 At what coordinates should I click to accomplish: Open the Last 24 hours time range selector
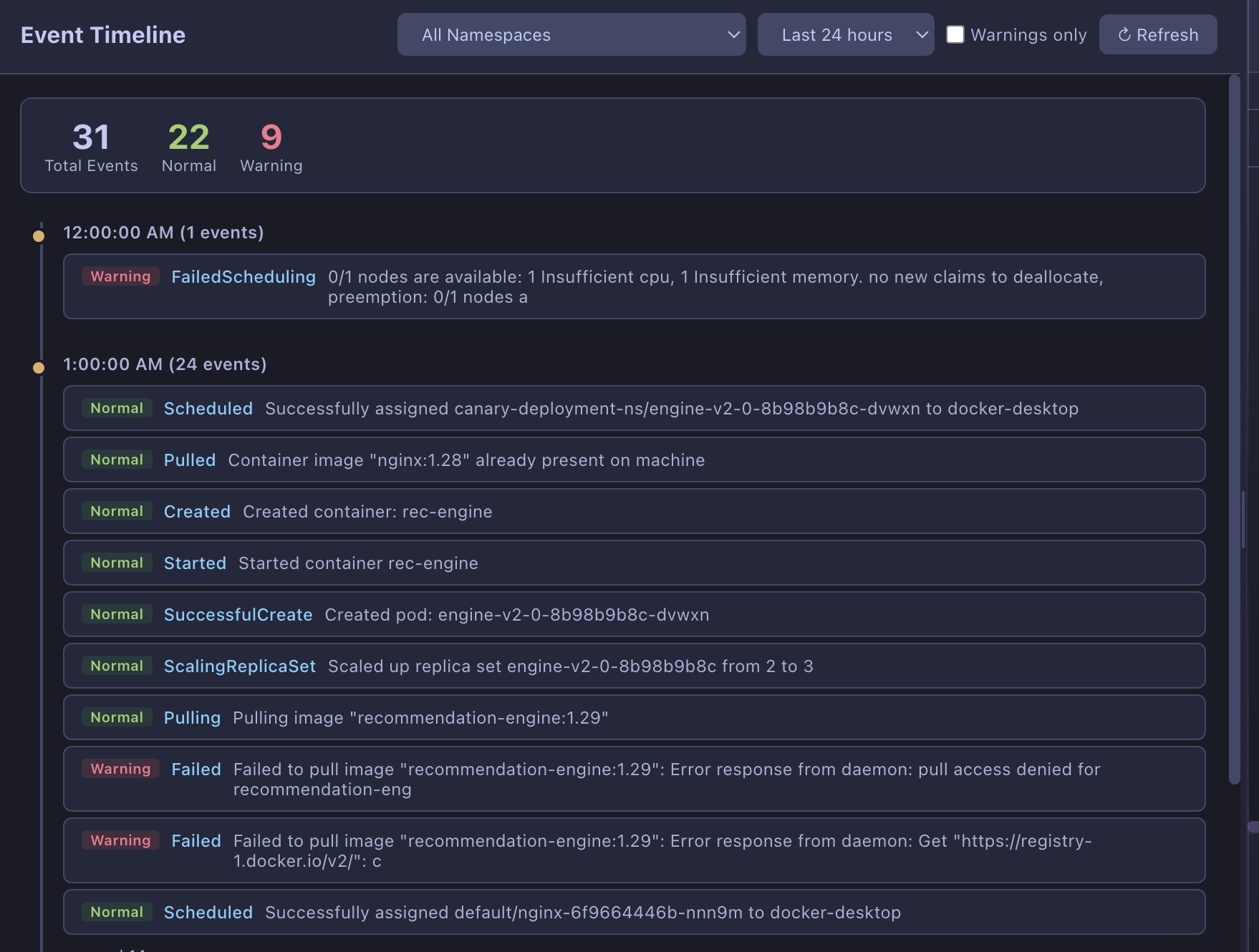coord(845,34)
